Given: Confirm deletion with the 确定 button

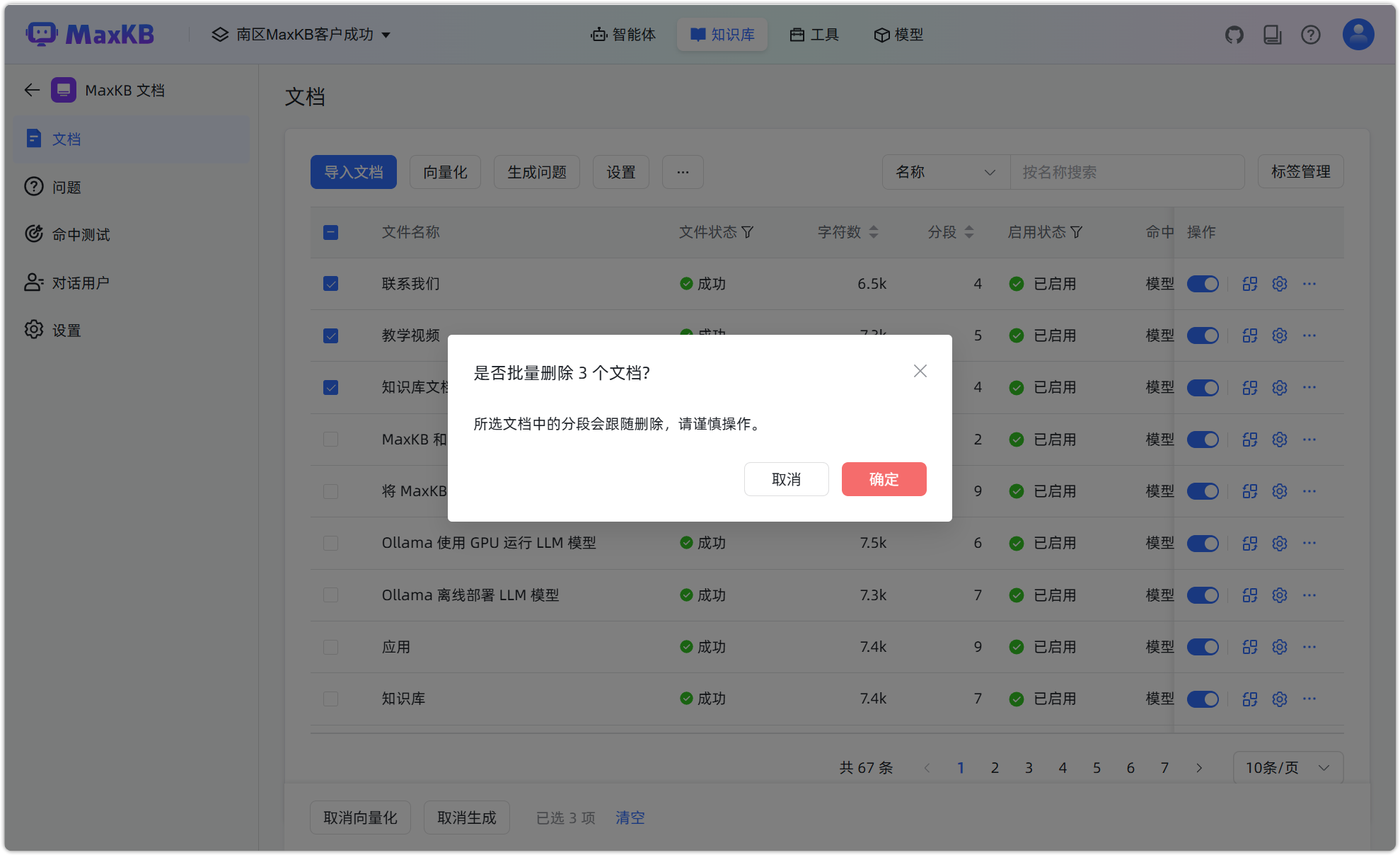Looking at the screenshot, I should click(884, 479).
